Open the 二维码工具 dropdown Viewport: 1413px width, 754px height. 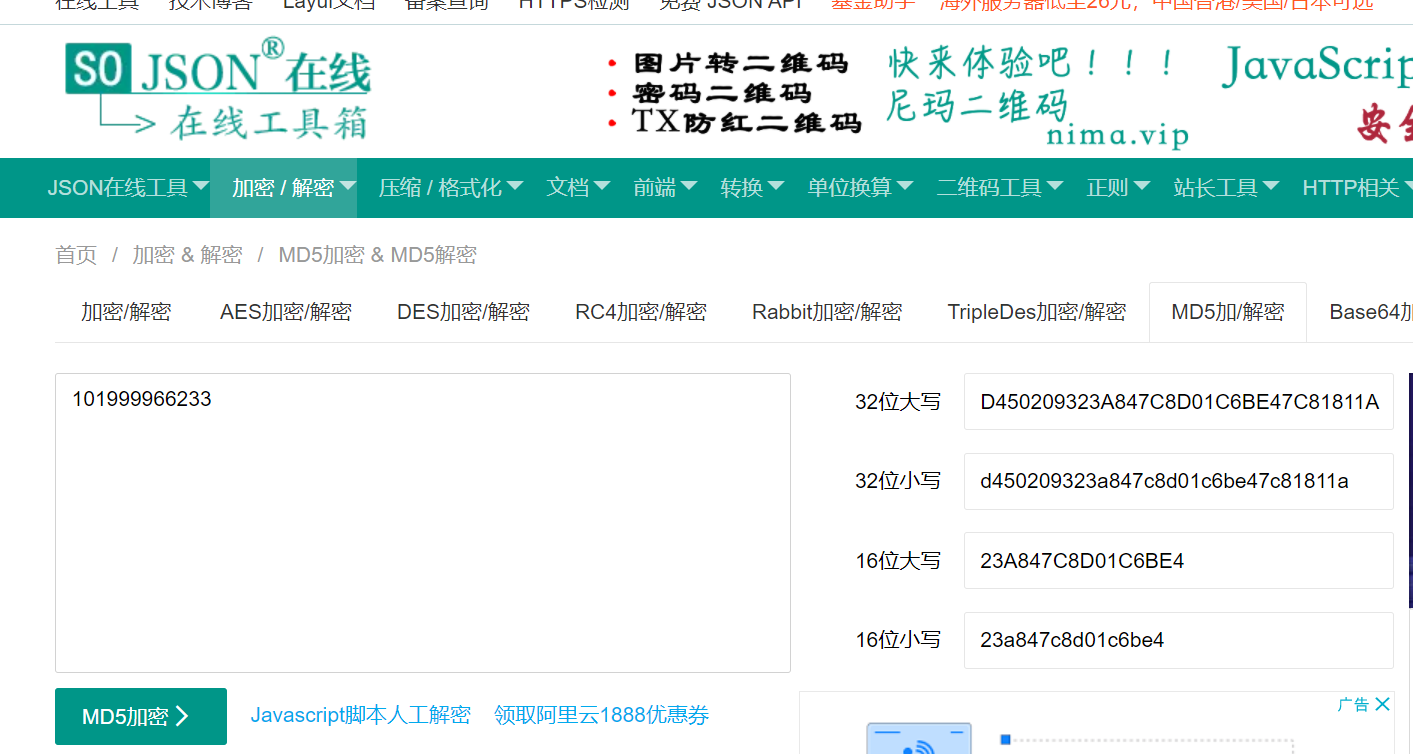[x=998, y=188]
